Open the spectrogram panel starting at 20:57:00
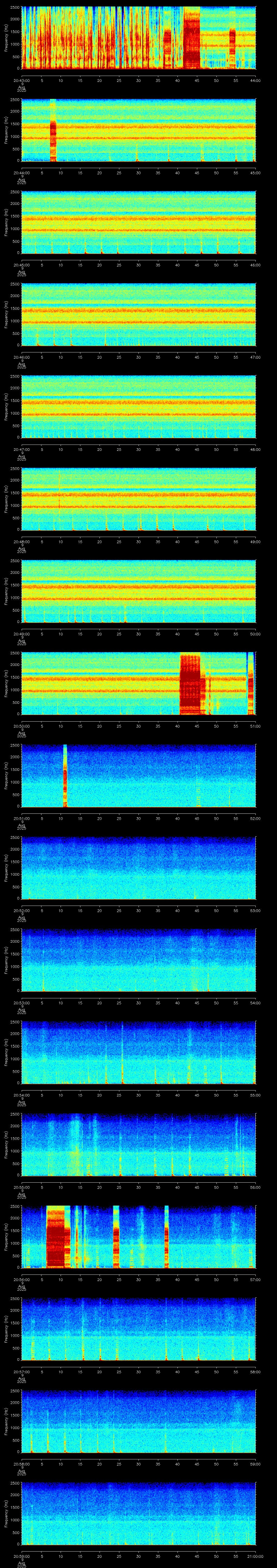This screenshot has height=1568, width=277. (x=139, y=1329)
